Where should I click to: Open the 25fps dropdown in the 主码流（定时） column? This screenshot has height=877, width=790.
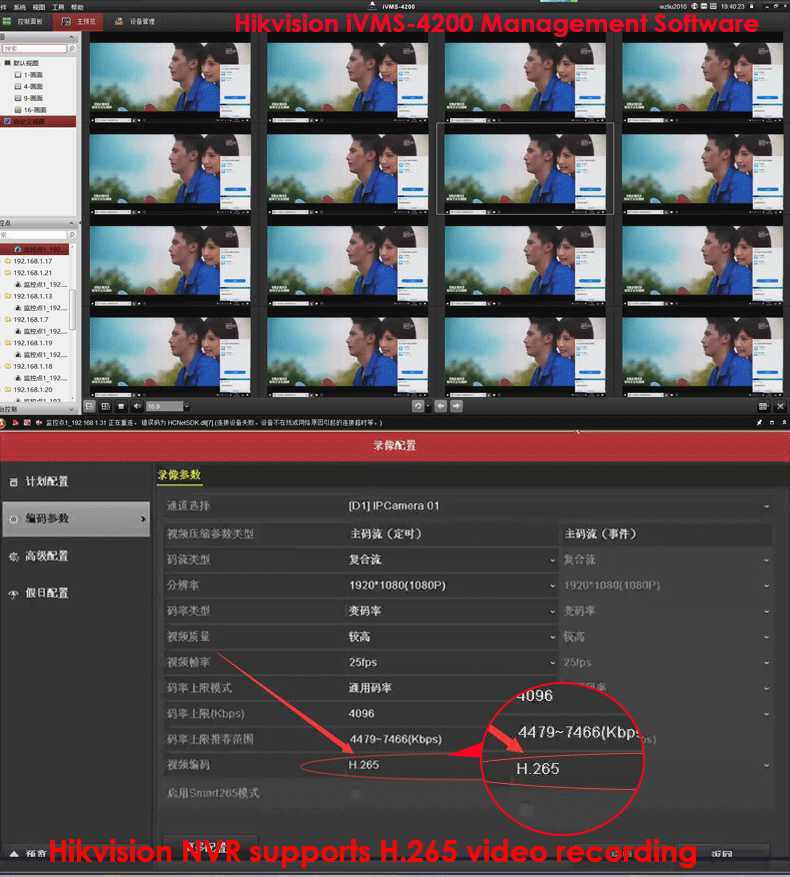(452, 662)
